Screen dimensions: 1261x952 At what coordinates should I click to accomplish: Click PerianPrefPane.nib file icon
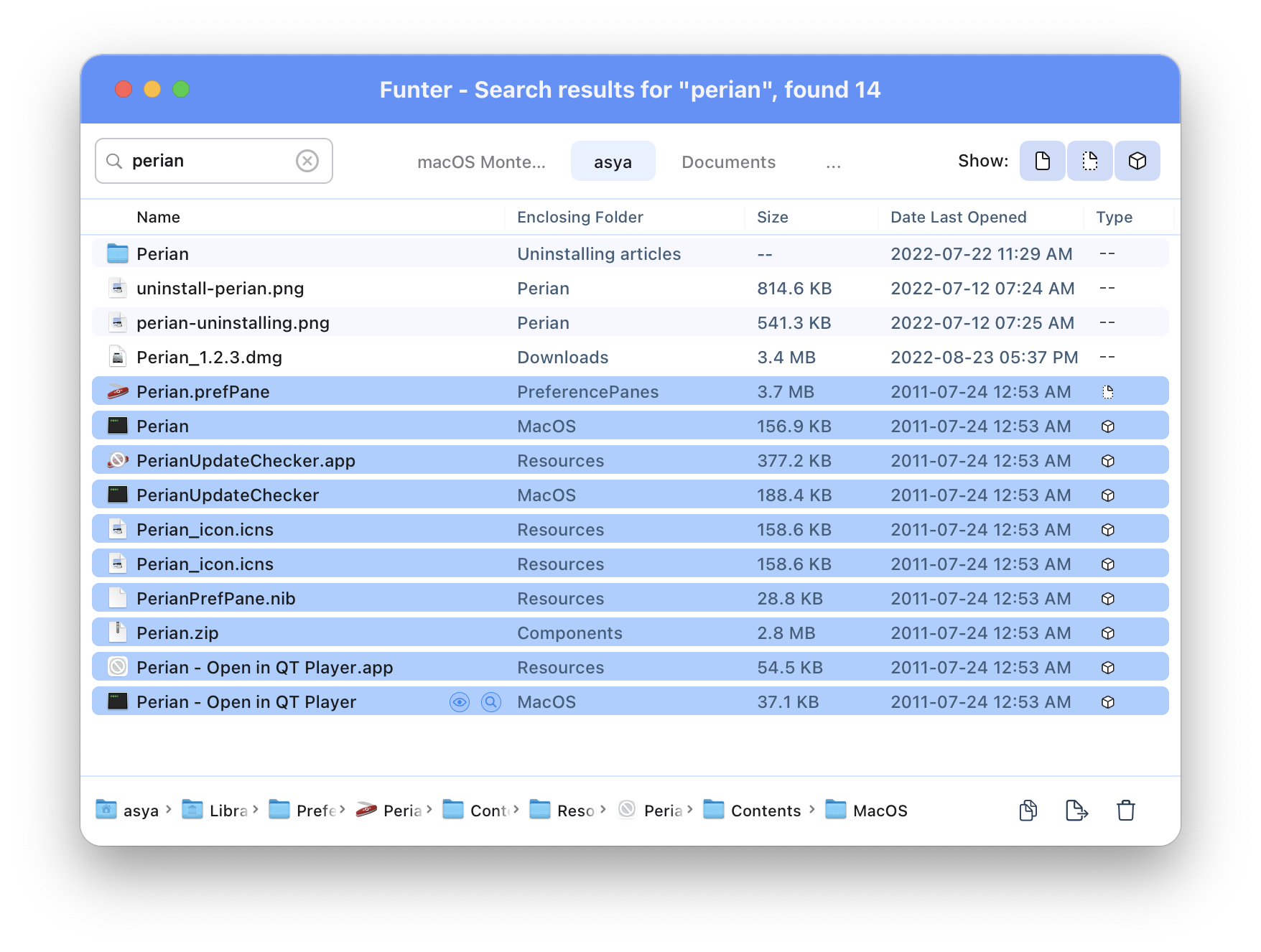click(x=118, y=598)
